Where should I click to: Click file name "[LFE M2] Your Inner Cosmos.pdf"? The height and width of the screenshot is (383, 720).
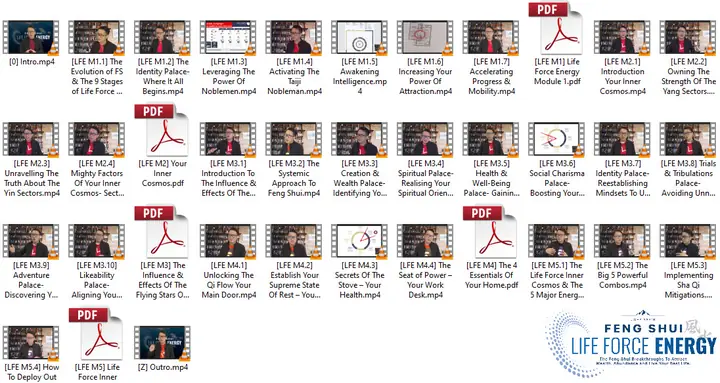[163, 173]
